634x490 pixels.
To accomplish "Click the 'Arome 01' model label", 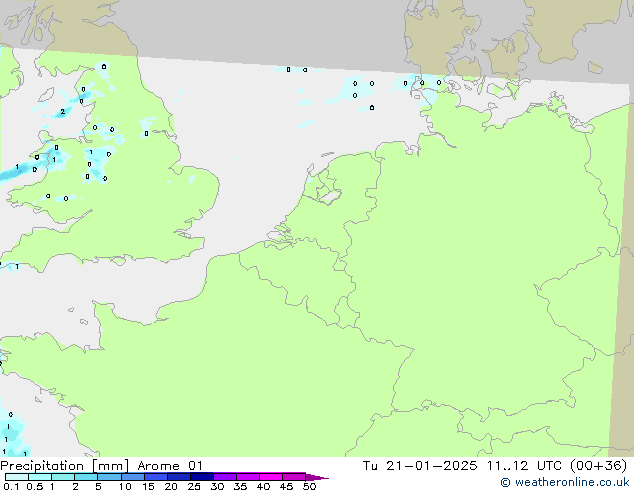I will (x=170, y=466).
